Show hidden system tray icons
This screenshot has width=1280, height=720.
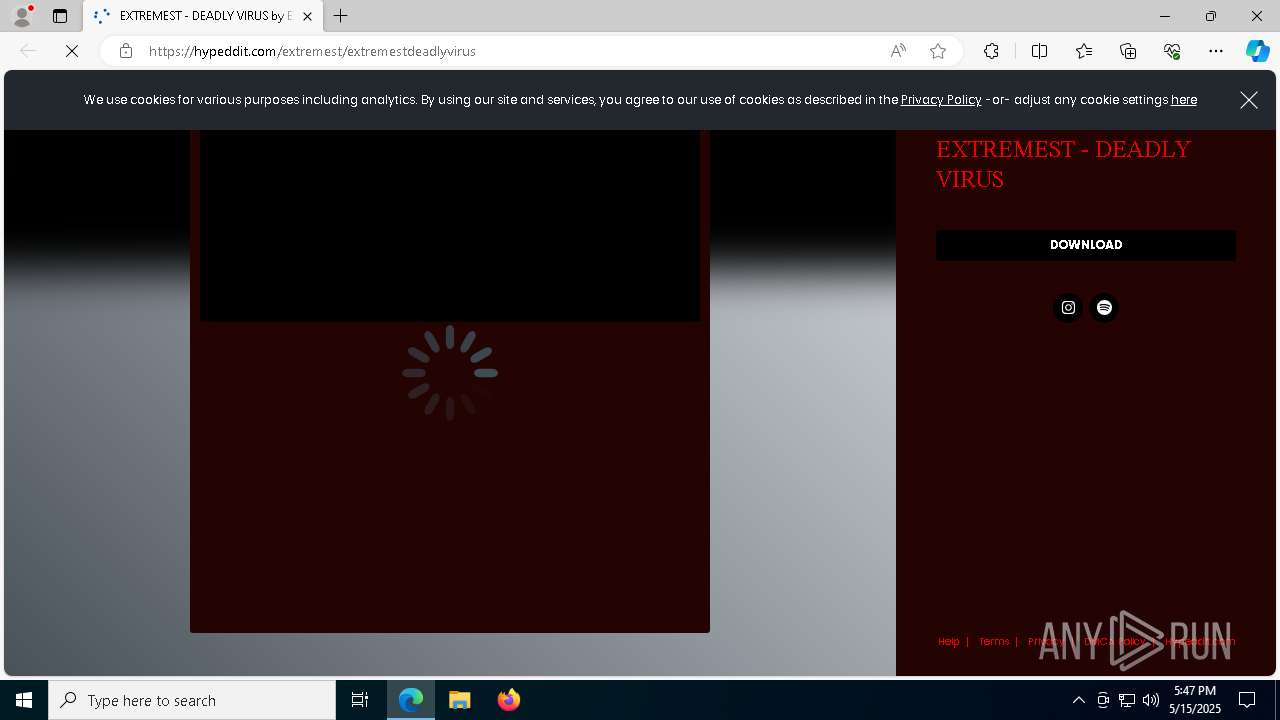point(1078,700)
